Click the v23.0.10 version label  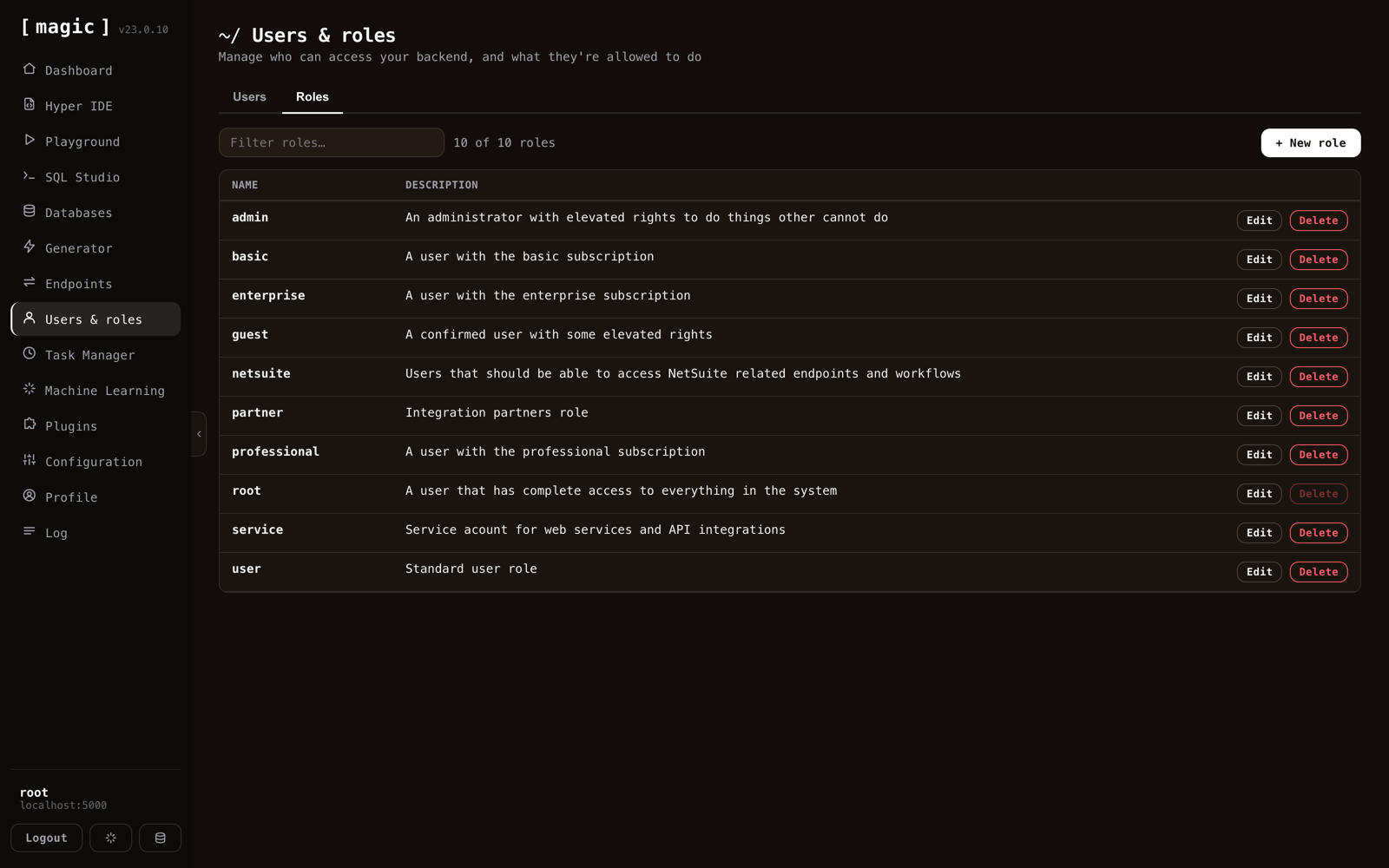click(x=144, y=30)
